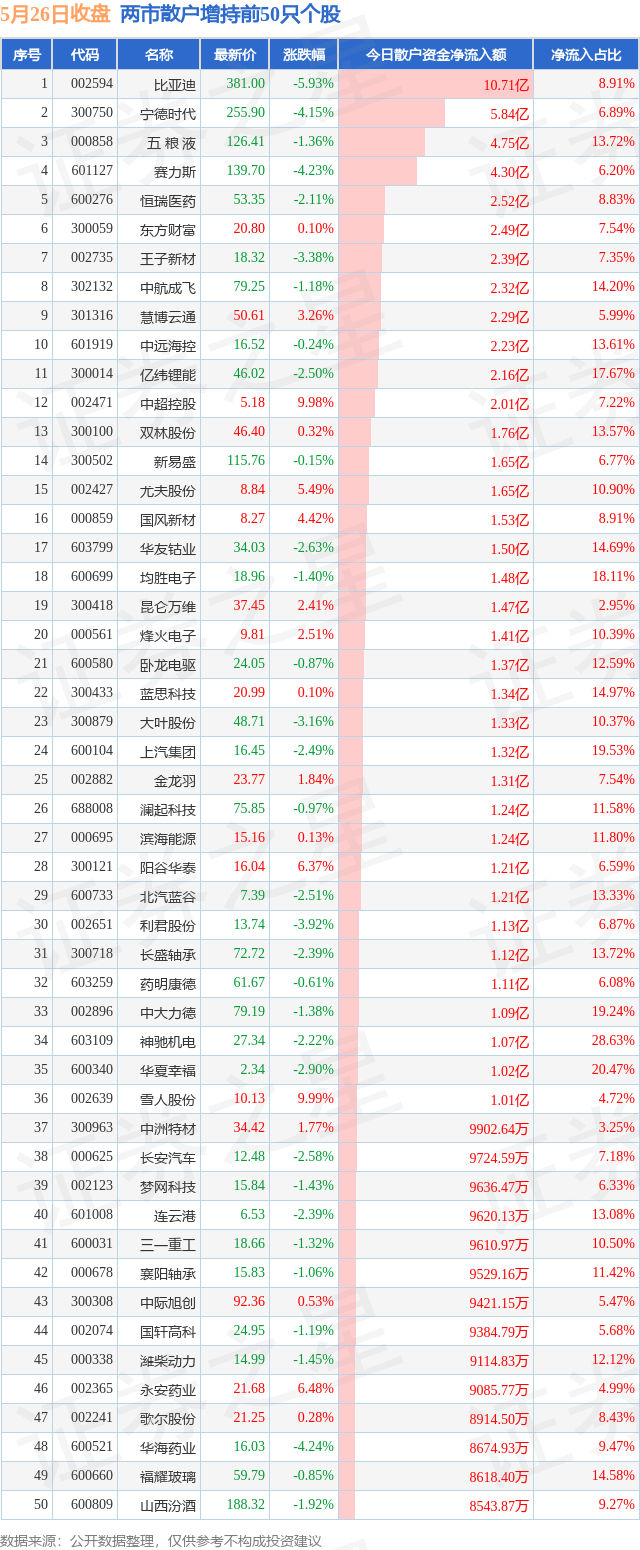The width and height of the screenshot is (640, 1550).
Task: Click net inflow ratio 28.63%
Action: pos(614,1041)
